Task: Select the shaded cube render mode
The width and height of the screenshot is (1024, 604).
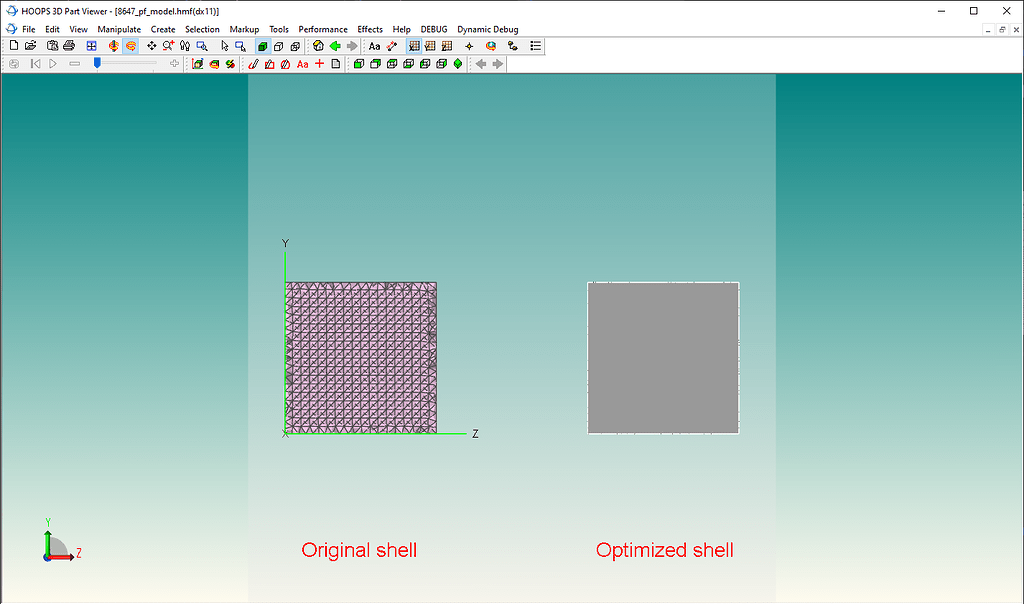Action: pos(262,45)
